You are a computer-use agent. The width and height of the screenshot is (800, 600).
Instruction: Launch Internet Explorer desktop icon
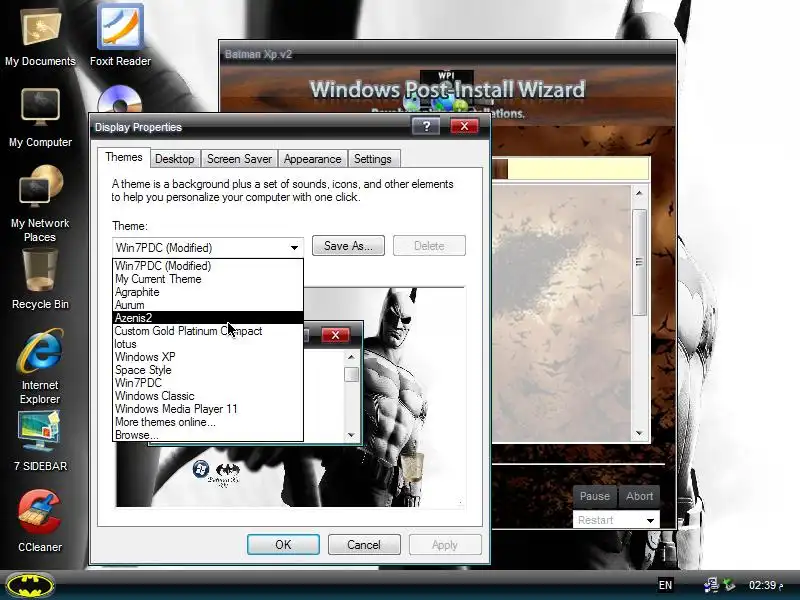pos(40,365)
